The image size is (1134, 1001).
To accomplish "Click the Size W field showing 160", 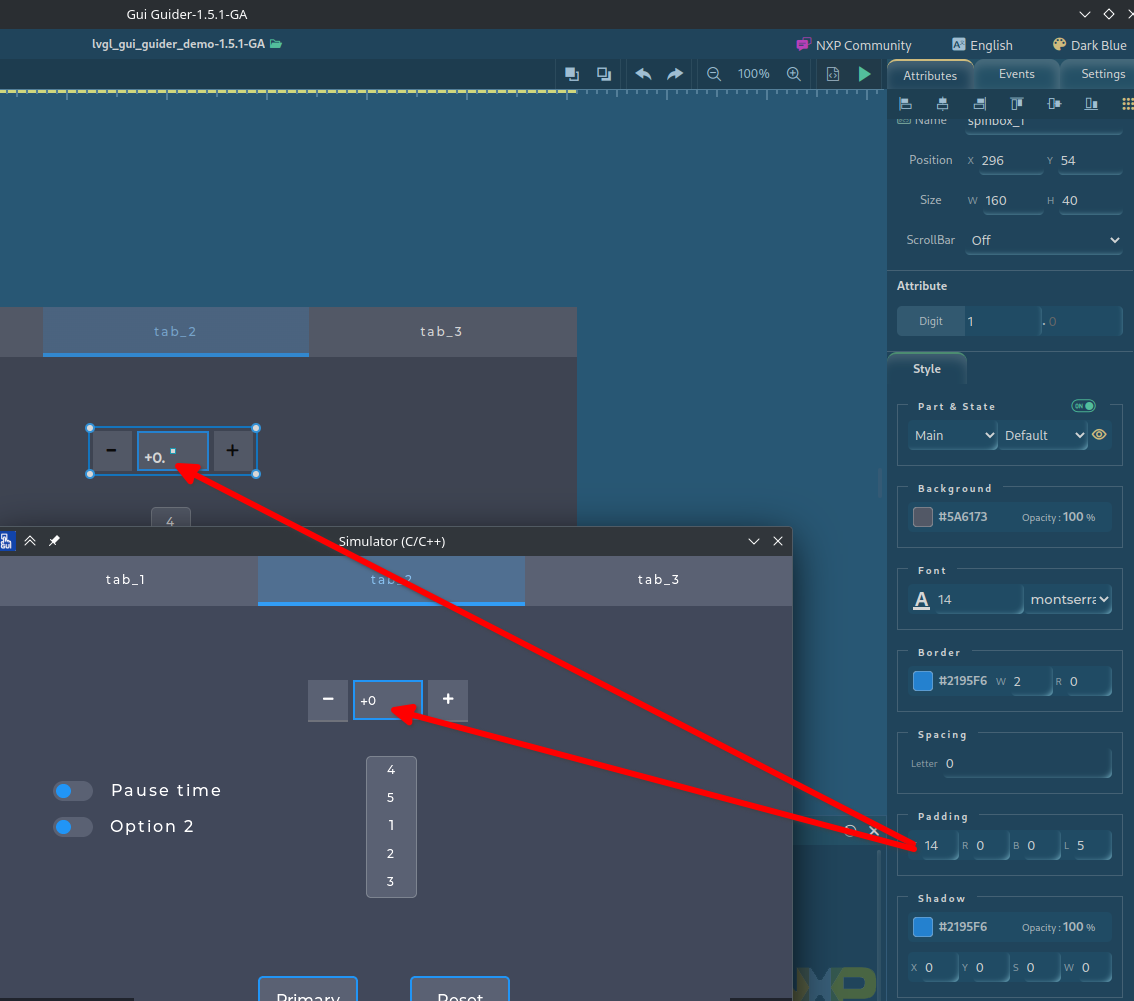I will pos(1012,200).
